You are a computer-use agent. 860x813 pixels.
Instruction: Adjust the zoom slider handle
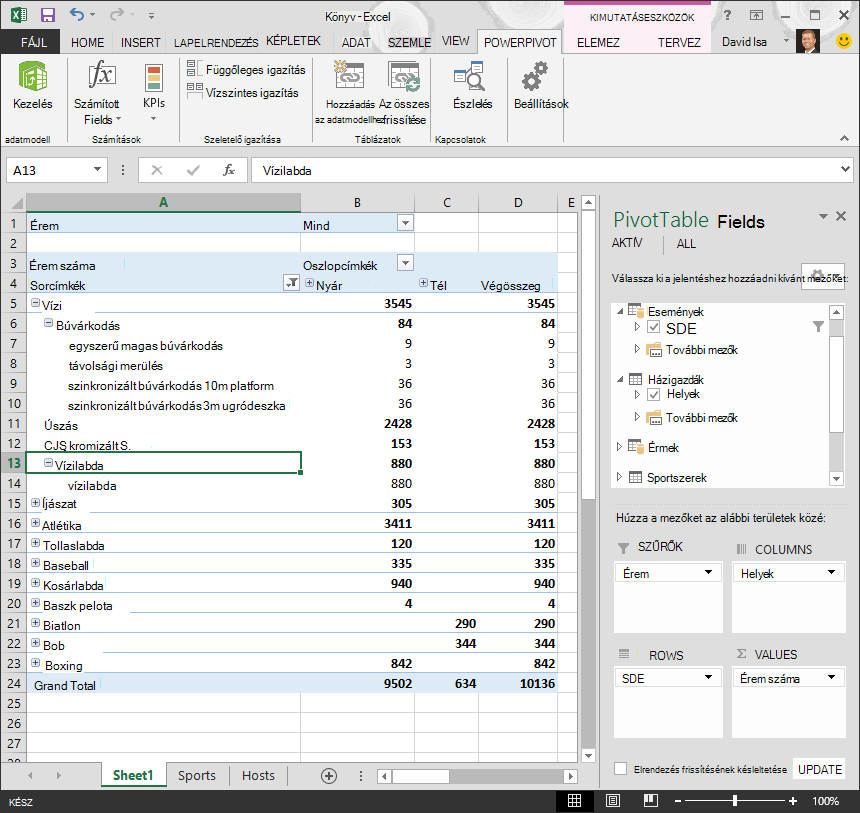(x=734, y=801)
